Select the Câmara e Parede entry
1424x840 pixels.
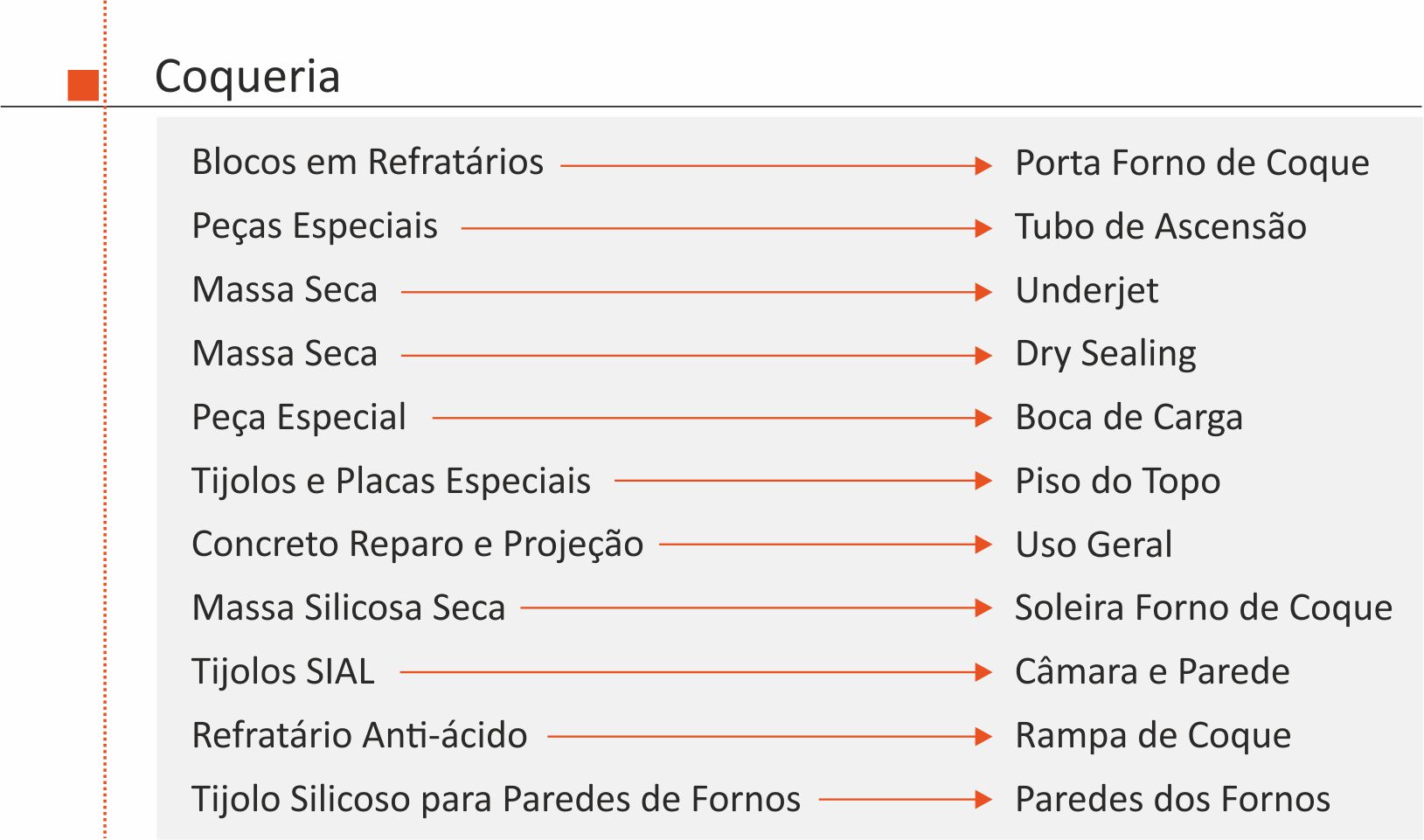1151,672
